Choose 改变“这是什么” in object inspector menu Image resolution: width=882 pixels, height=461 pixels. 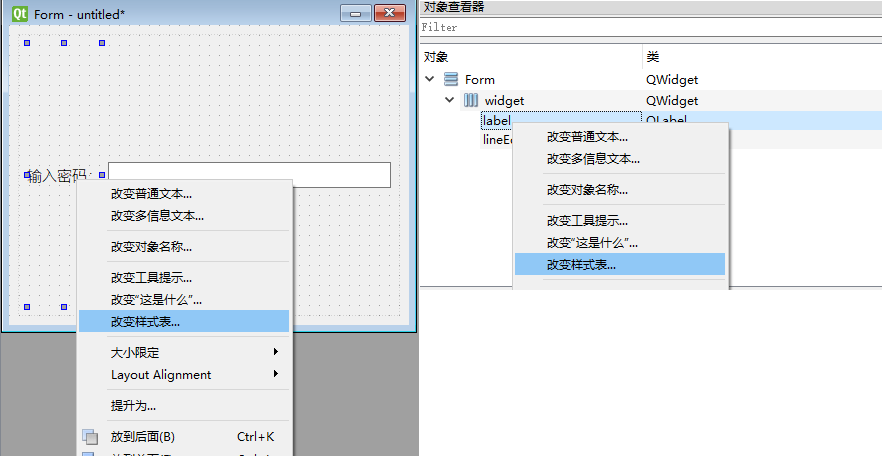point(620,243)
